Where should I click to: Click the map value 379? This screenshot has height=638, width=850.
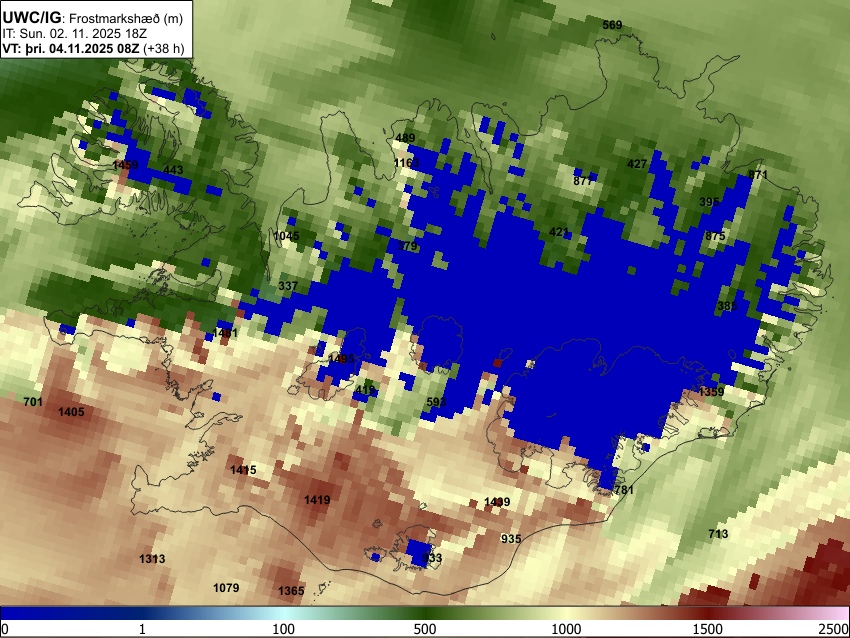point(408,246)
